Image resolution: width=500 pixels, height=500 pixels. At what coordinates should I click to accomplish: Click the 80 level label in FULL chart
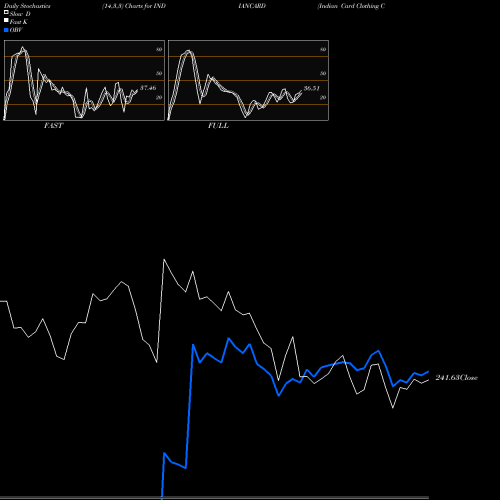coord(323,49)
